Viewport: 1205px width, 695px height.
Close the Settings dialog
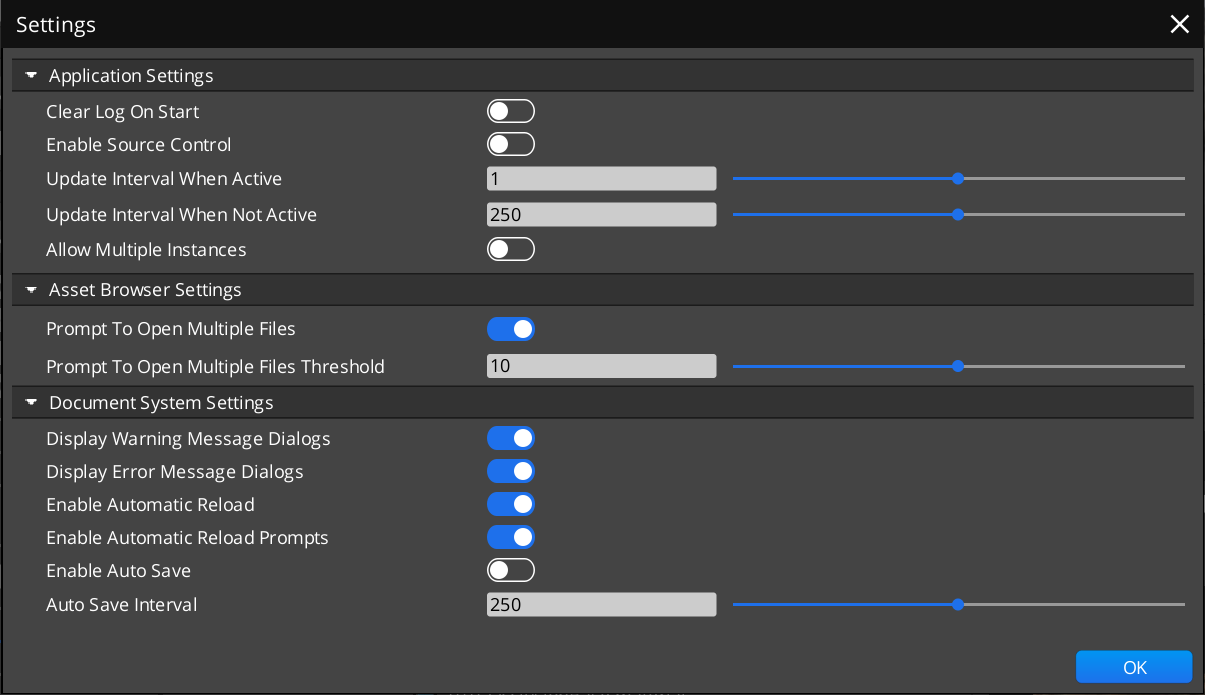[1179, 23]
